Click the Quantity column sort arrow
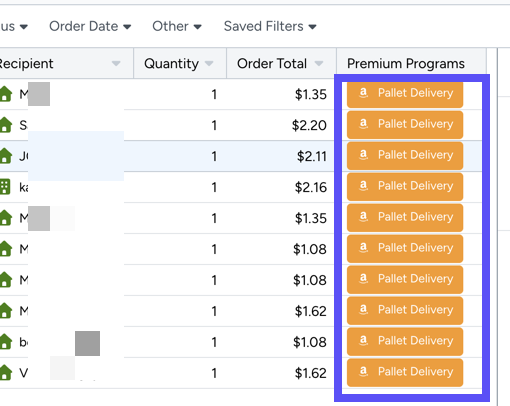Screen dimensions: 510x406 [209, 63]
